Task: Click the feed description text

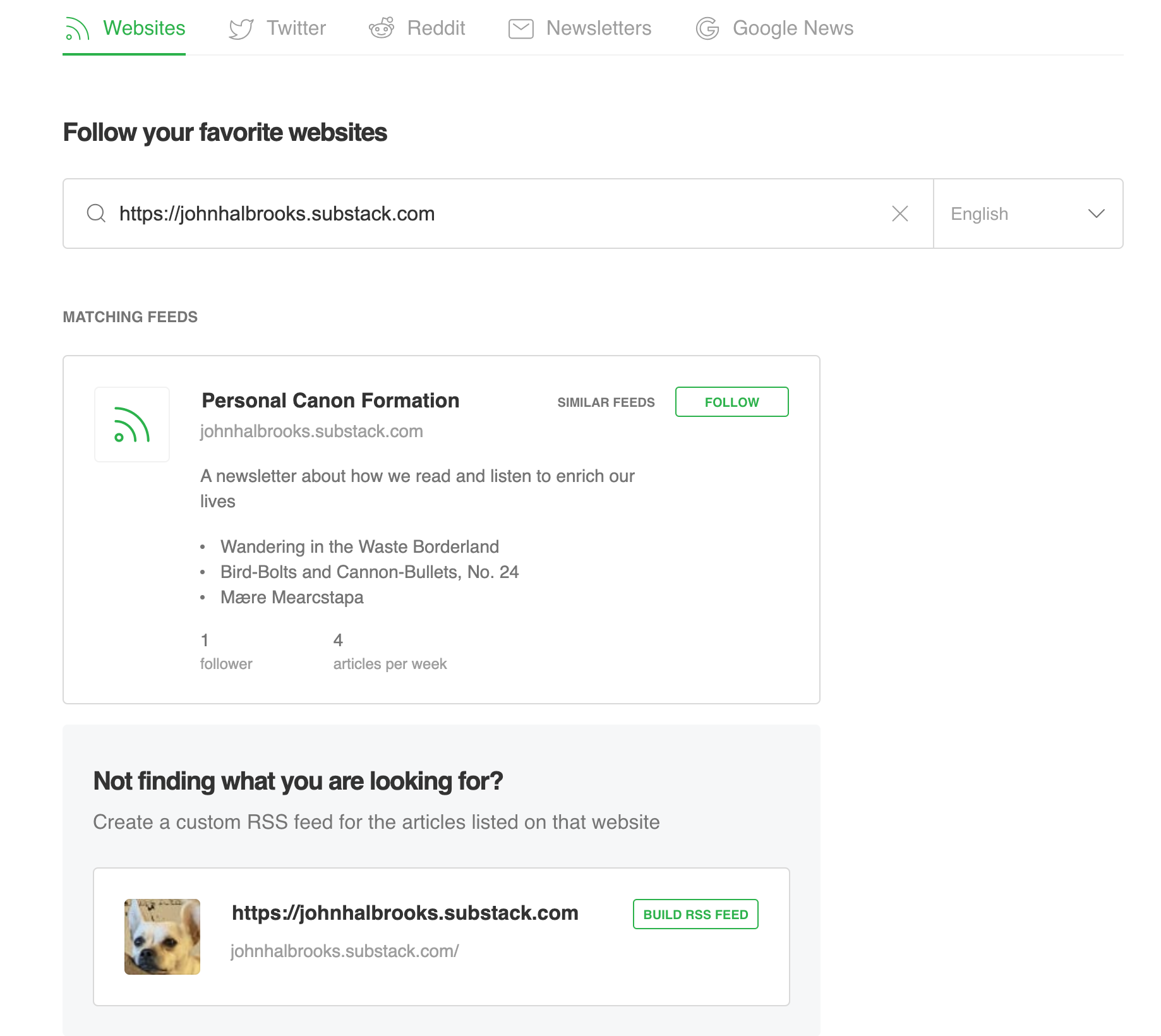Action: 418,488
